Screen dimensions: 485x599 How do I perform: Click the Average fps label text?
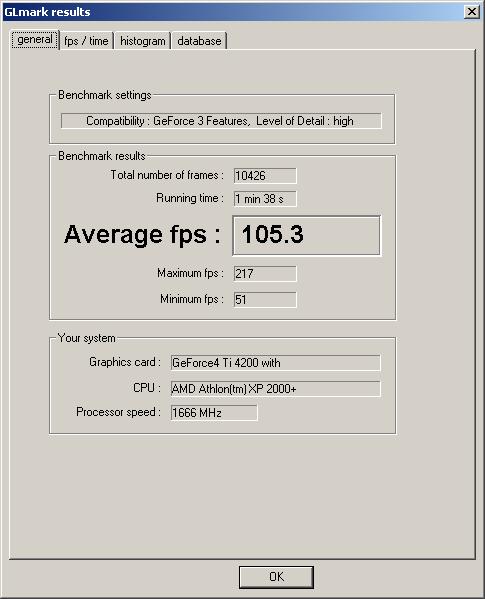pos(142,235)
